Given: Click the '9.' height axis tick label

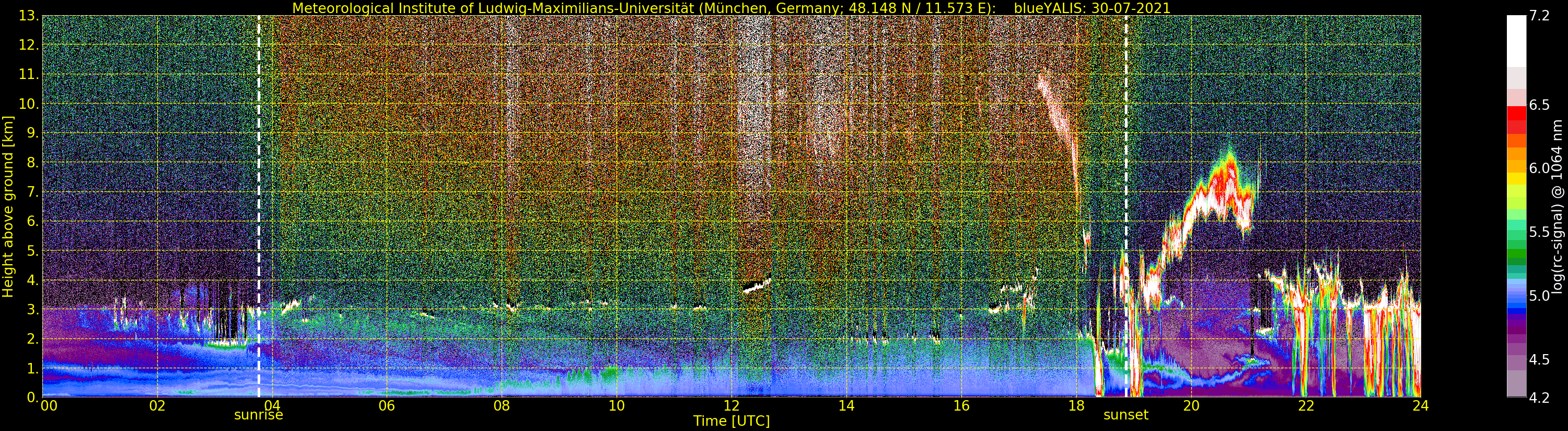Looking at the screenshot, I should pos(32,133).
